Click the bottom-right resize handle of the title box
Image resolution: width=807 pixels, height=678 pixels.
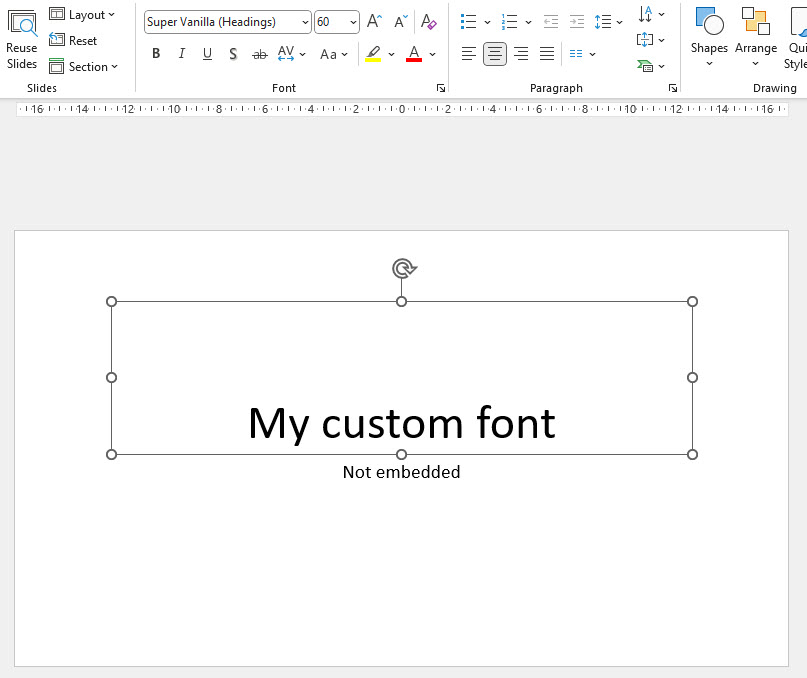pos(692,454)
